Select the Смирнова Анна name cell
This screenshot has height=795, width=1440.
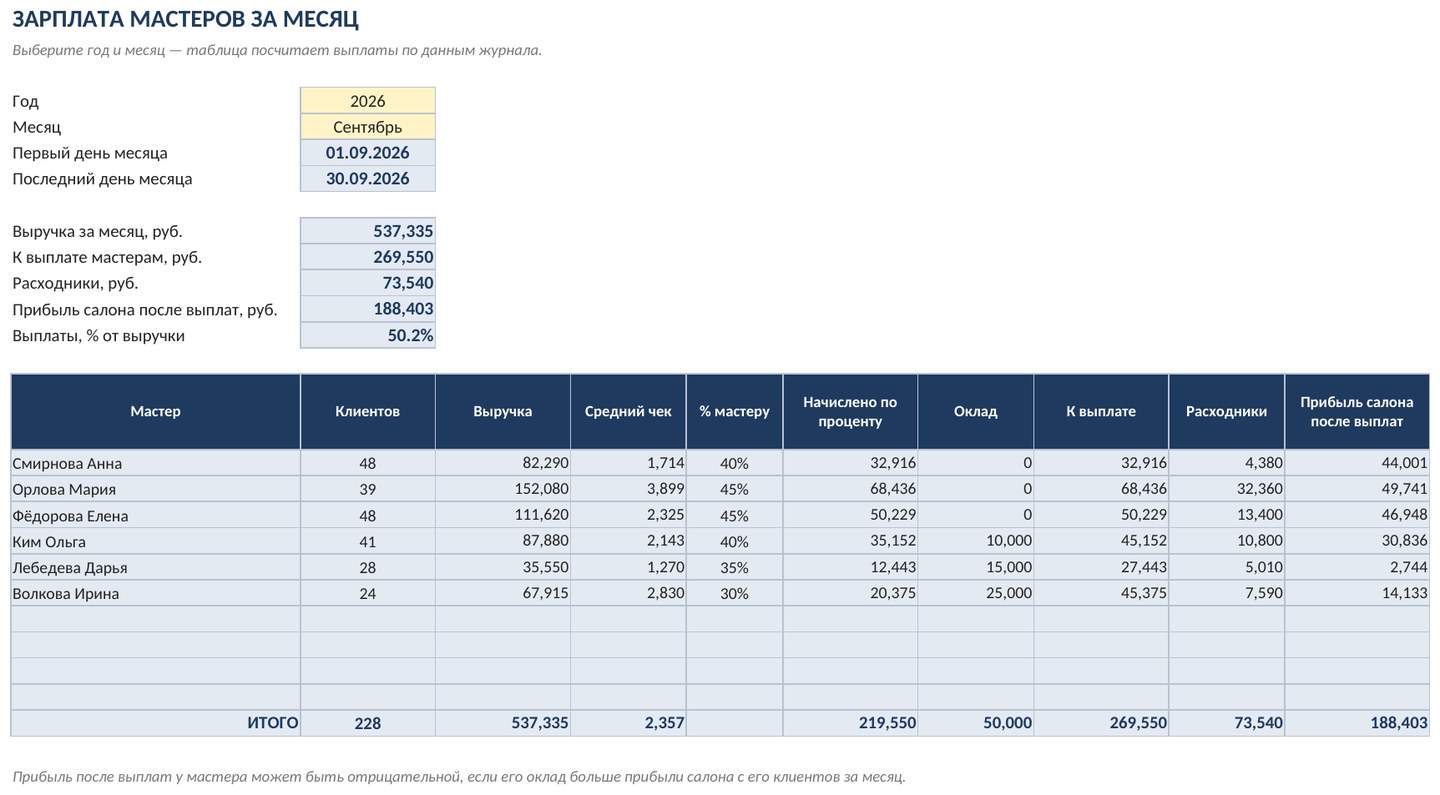pyautogui.click(x=156, y=463)
